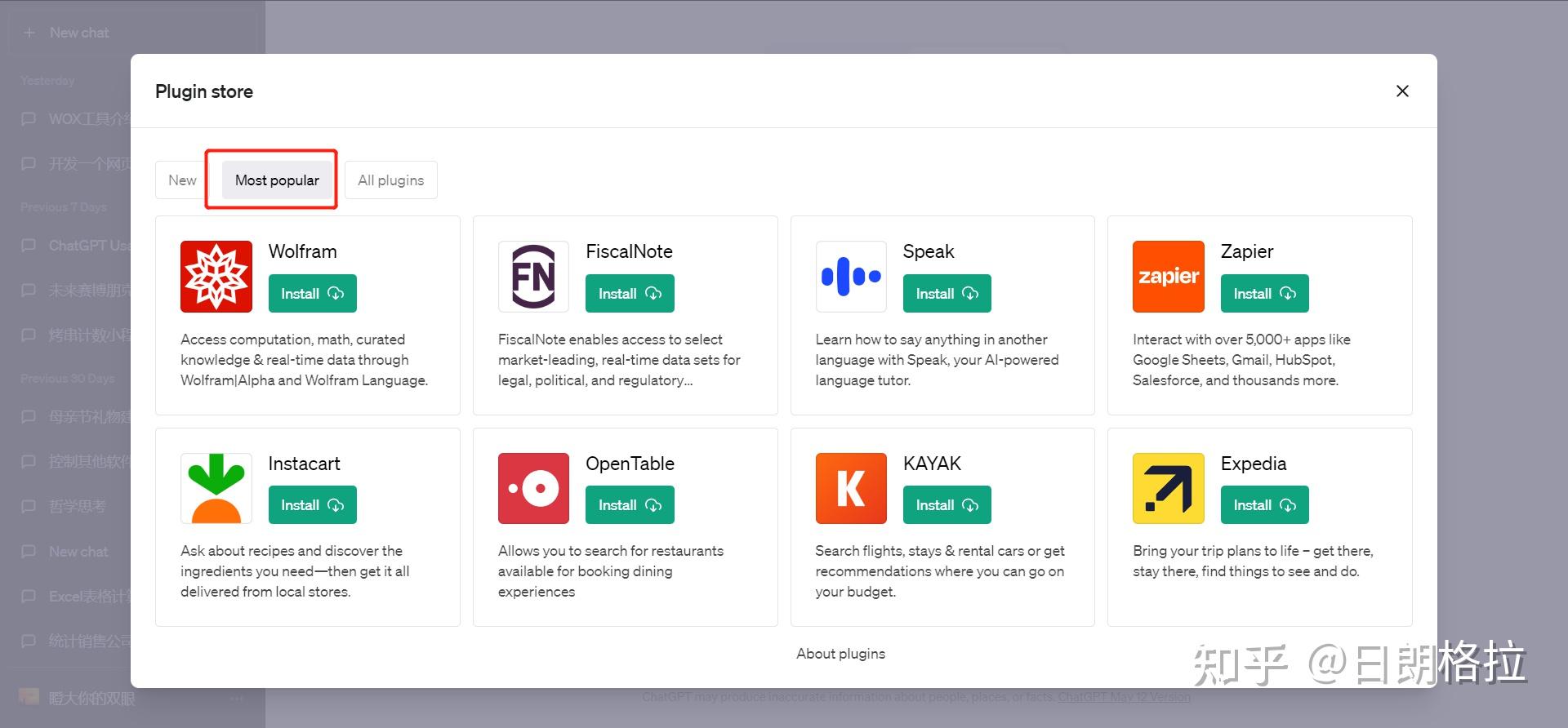This screenshot has width=1568, height=728.
Task: Click the Speak plugin logo
Action: (851, 277)
